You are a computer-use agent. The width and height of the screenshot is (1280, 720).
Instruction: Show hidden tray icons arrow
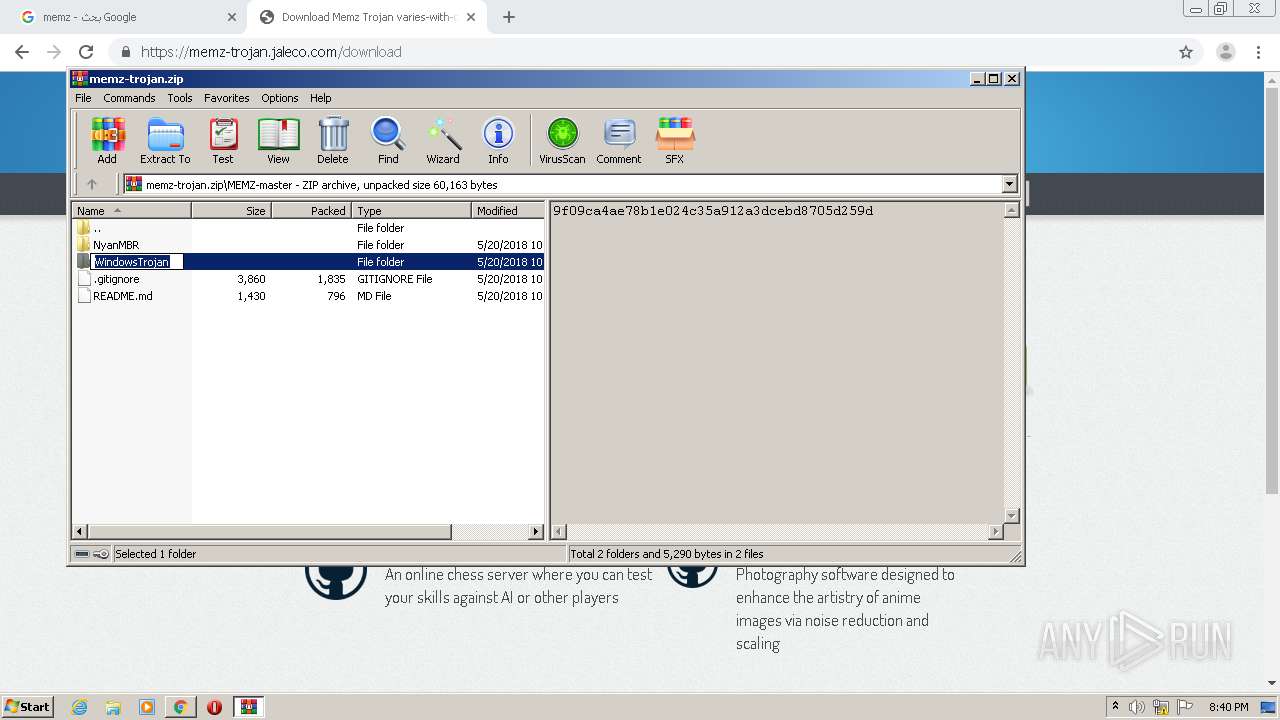coord(1115,706)
